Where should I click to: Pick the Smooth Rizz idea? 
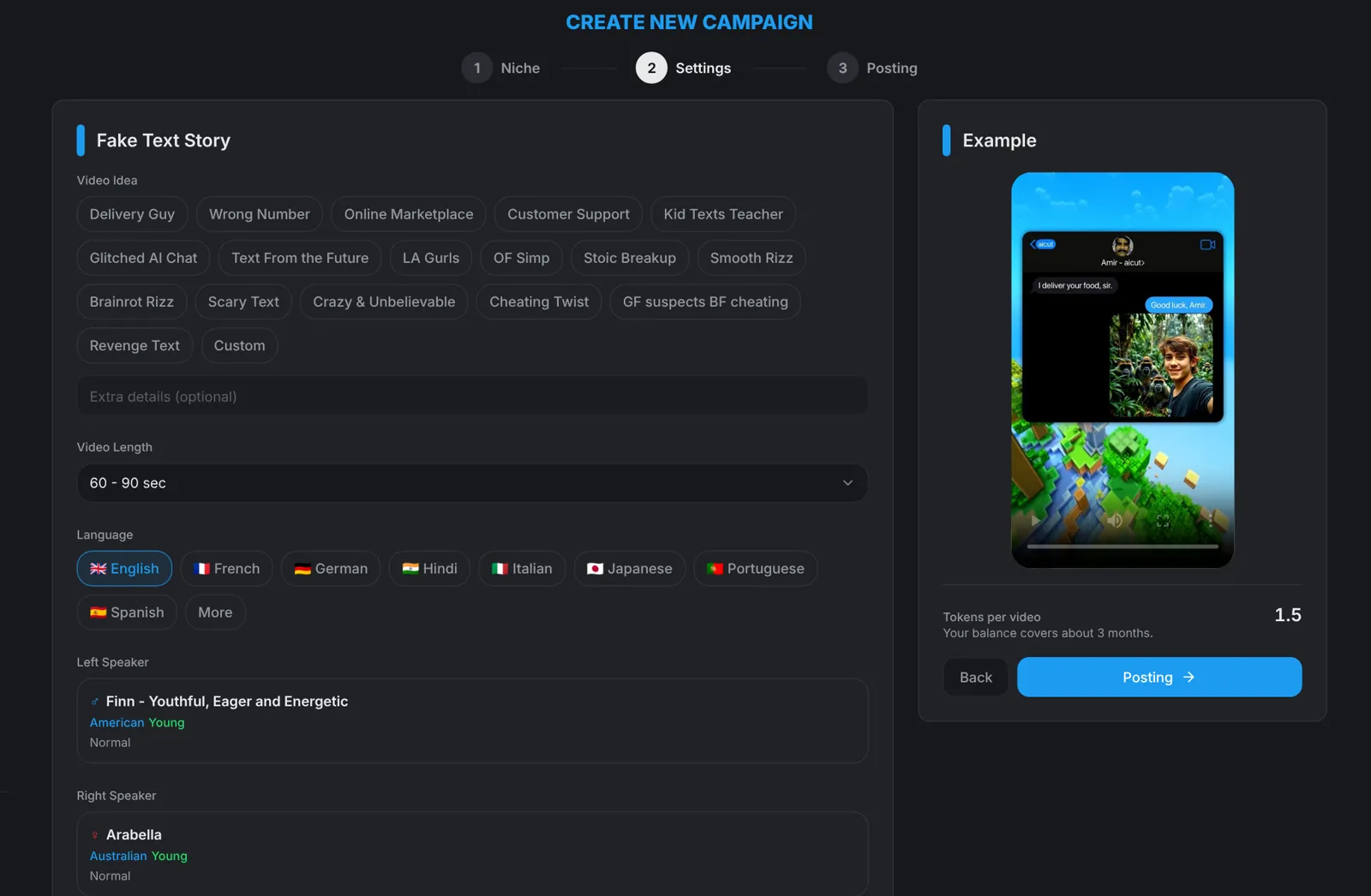[751, 258]
